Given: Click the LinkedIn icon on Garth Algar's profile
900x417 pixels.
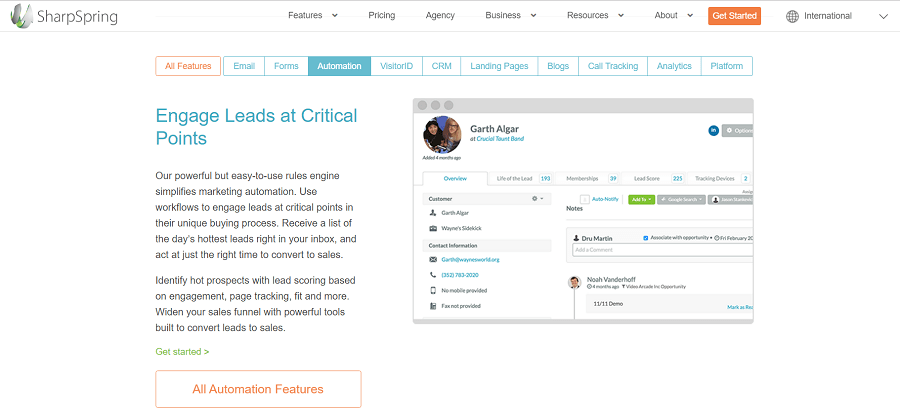Looking at the screenshot, I should tap(713, 130).
